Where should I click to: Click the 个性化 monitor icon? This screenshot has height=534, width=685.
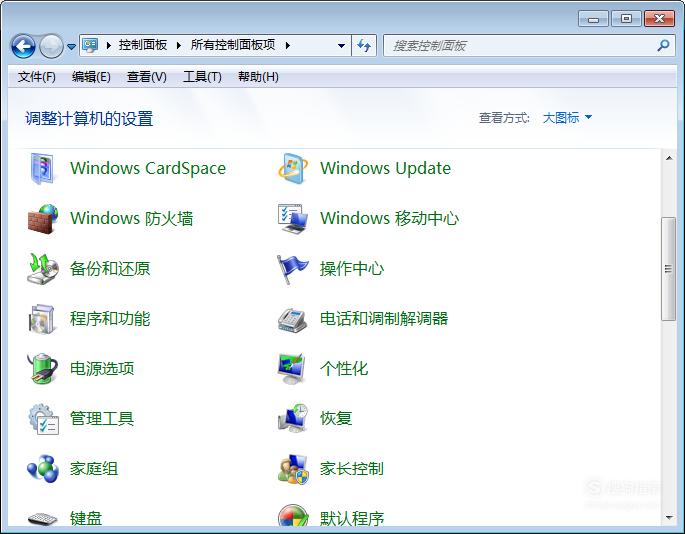coord(291,368)
